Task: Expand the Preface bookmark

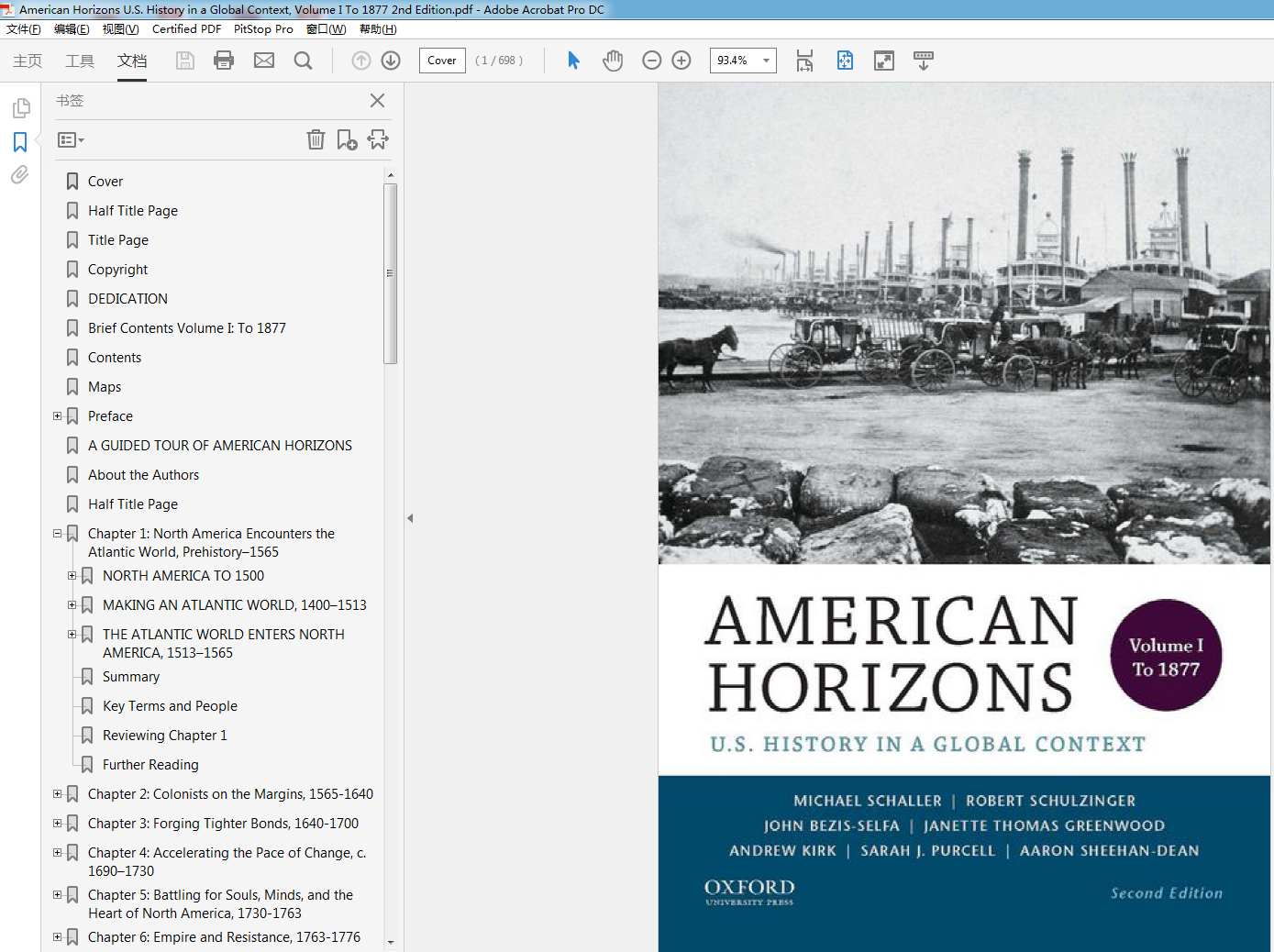Action: tap(57, 415)
